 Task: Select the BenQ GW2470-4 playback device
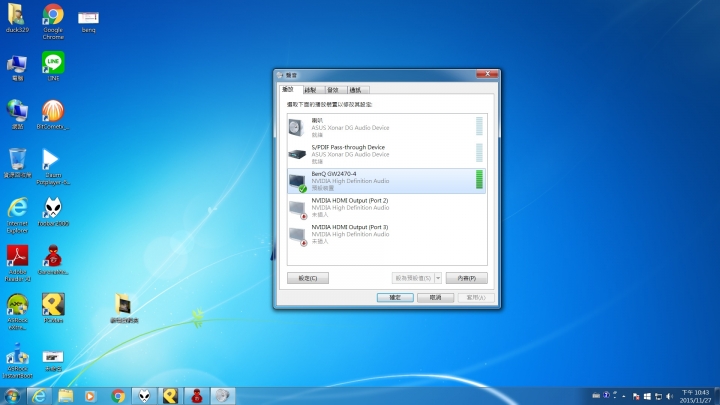point(386,180)
